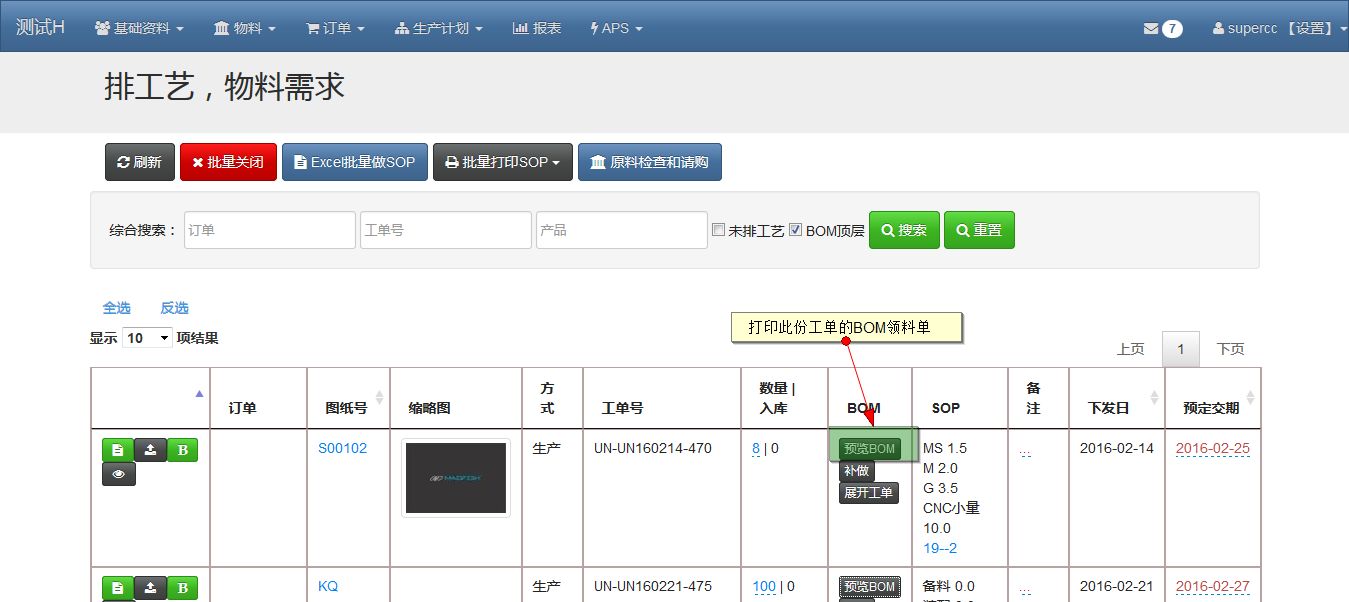Viewport: 1349px width, 602px height.
Task: Click the eye view icon in the S00102 row
Action: [x=118, y=474]
